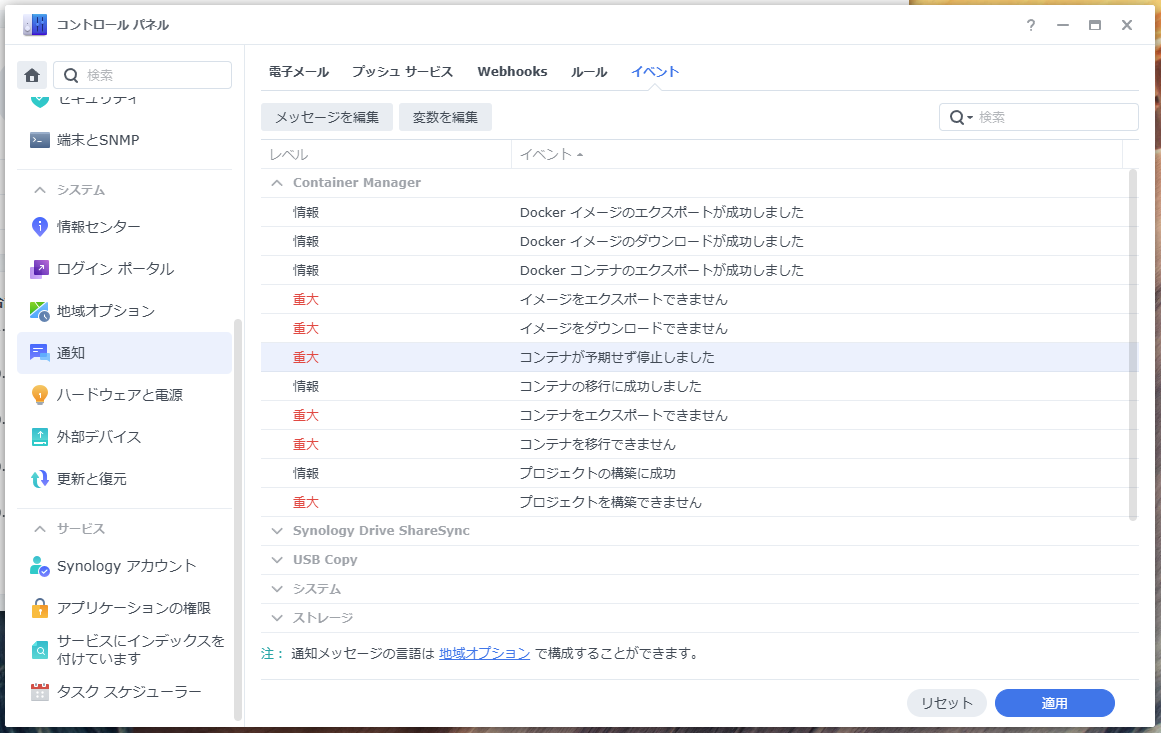Expand Synology Drive ShareSync group
This screenshot has height=733, width=1161.
tap(277, 531)
